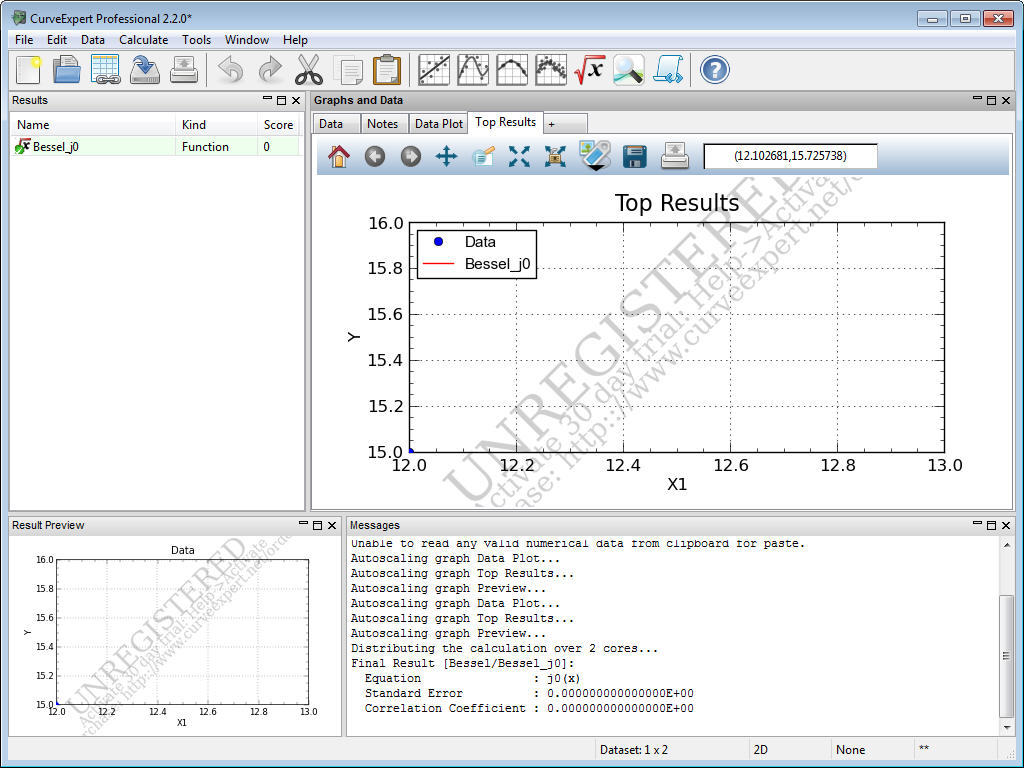1024x768 pixels.
Task: Click the New document icon
Action: click(x=29, y=70)
